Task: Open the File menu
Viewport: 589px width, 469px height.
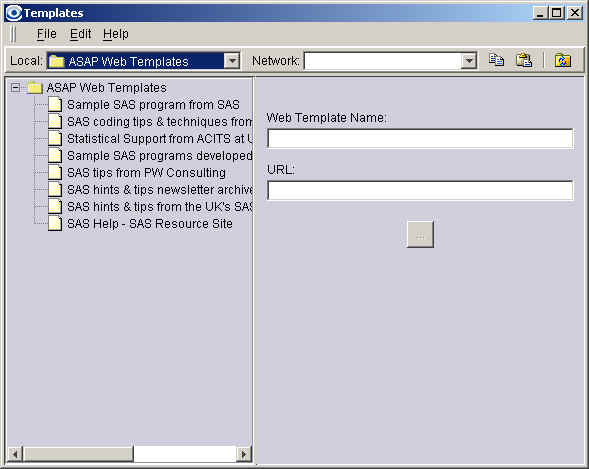Action: (x=47, y=34)
